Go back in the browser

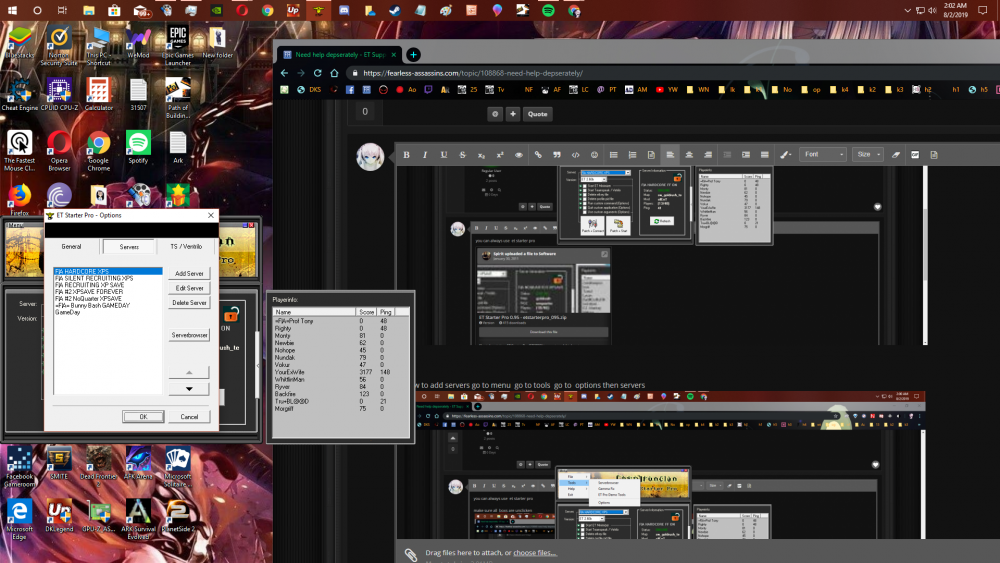(285, 73)
